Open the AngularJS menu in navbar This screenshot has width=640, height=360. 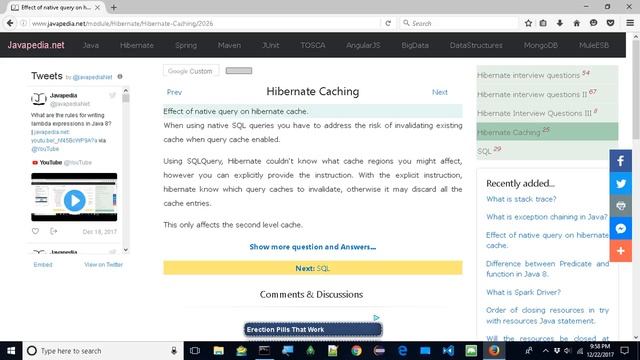point(363,45)
